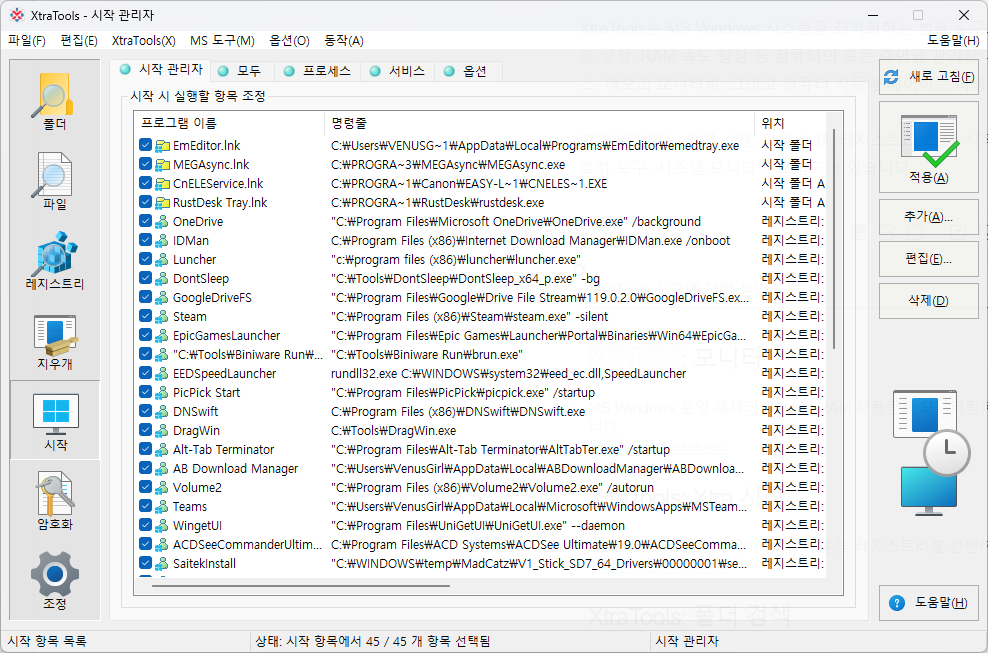This screenshot has height=653, width=988.
Task: Select the AB Download Manager row name
Action: click(x=236, y=469)
